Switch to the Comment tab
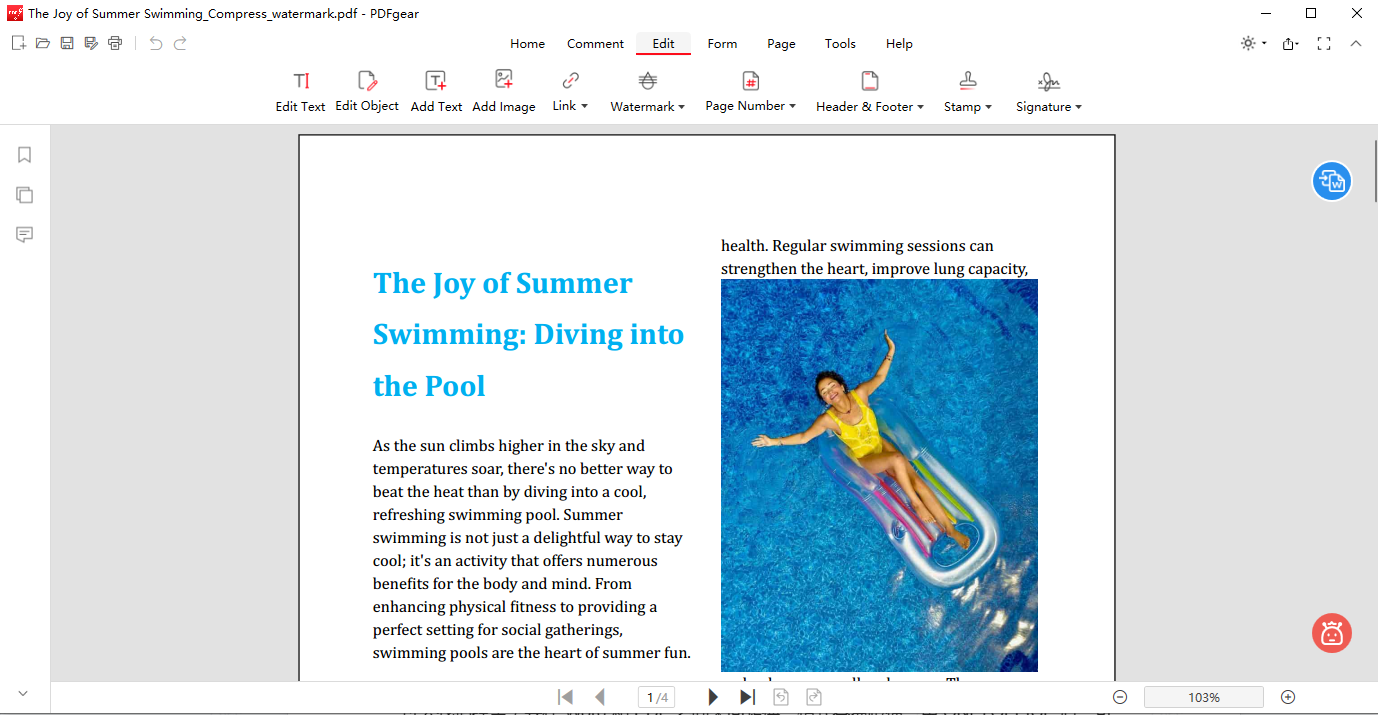Image resolution: width=1378 pixels, height=715 pixels. [595, 44]
